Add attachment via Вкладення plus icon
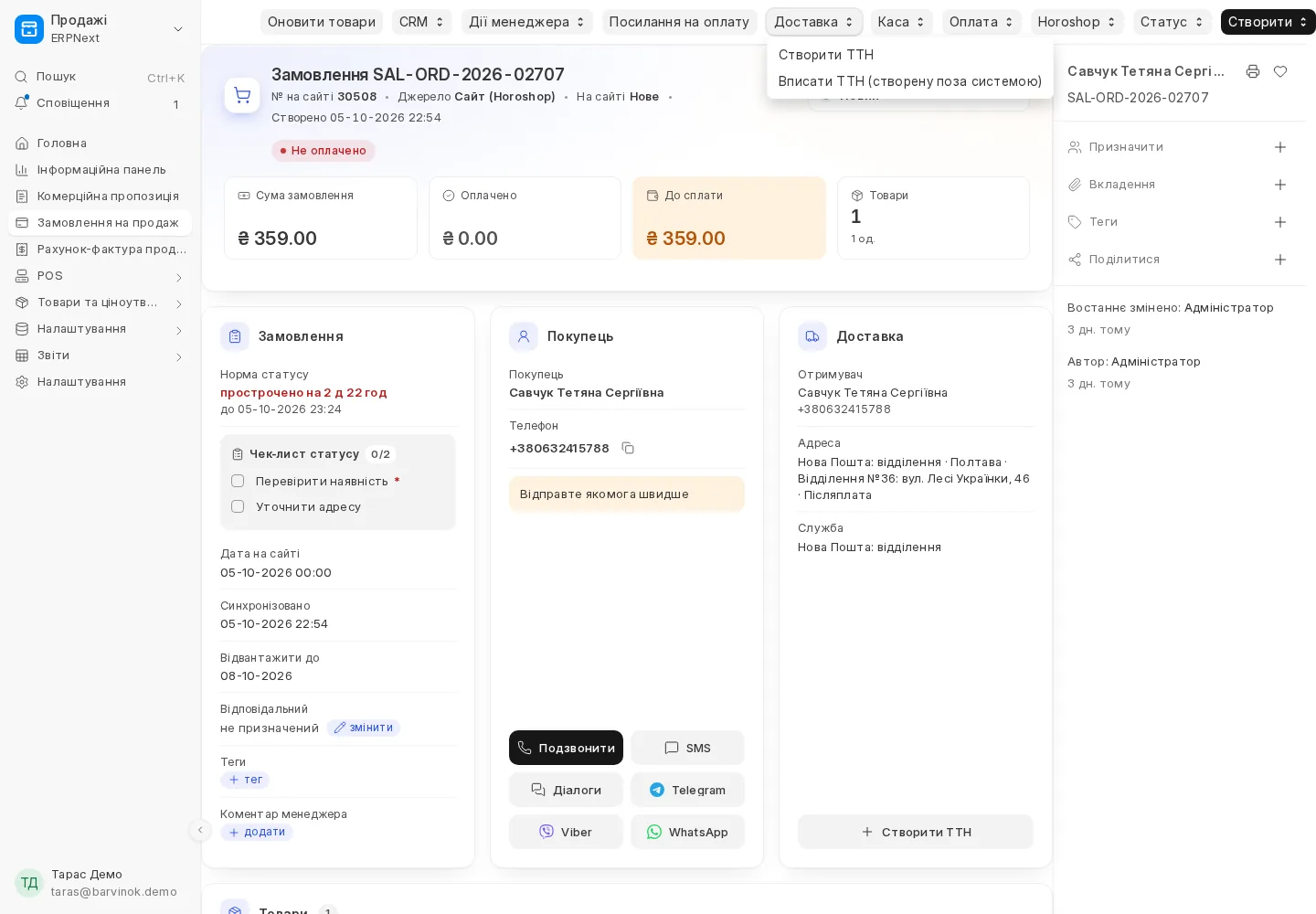 1280,185
